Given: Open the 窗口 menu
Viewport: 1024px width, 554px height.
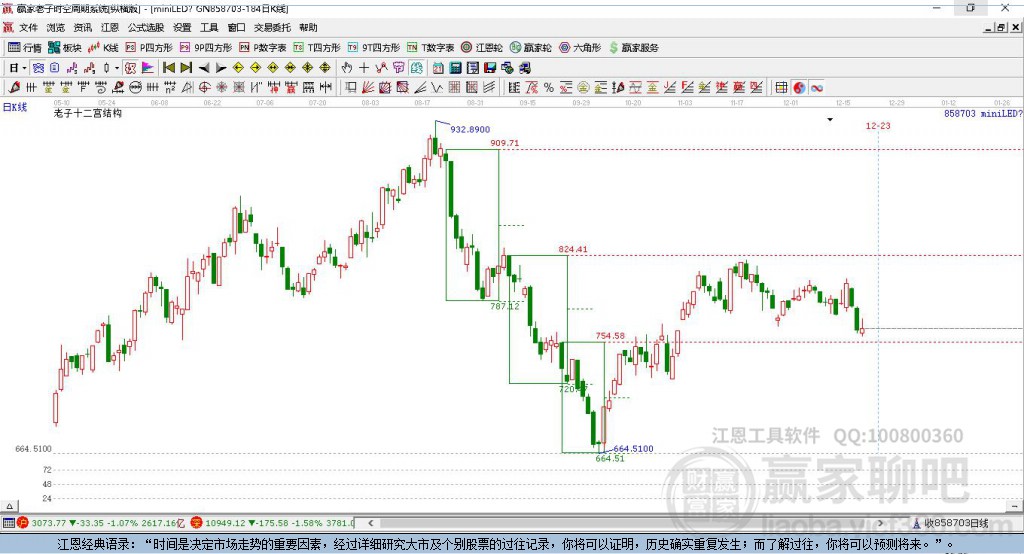Looking at the screenshot, I should click(236, 27).
